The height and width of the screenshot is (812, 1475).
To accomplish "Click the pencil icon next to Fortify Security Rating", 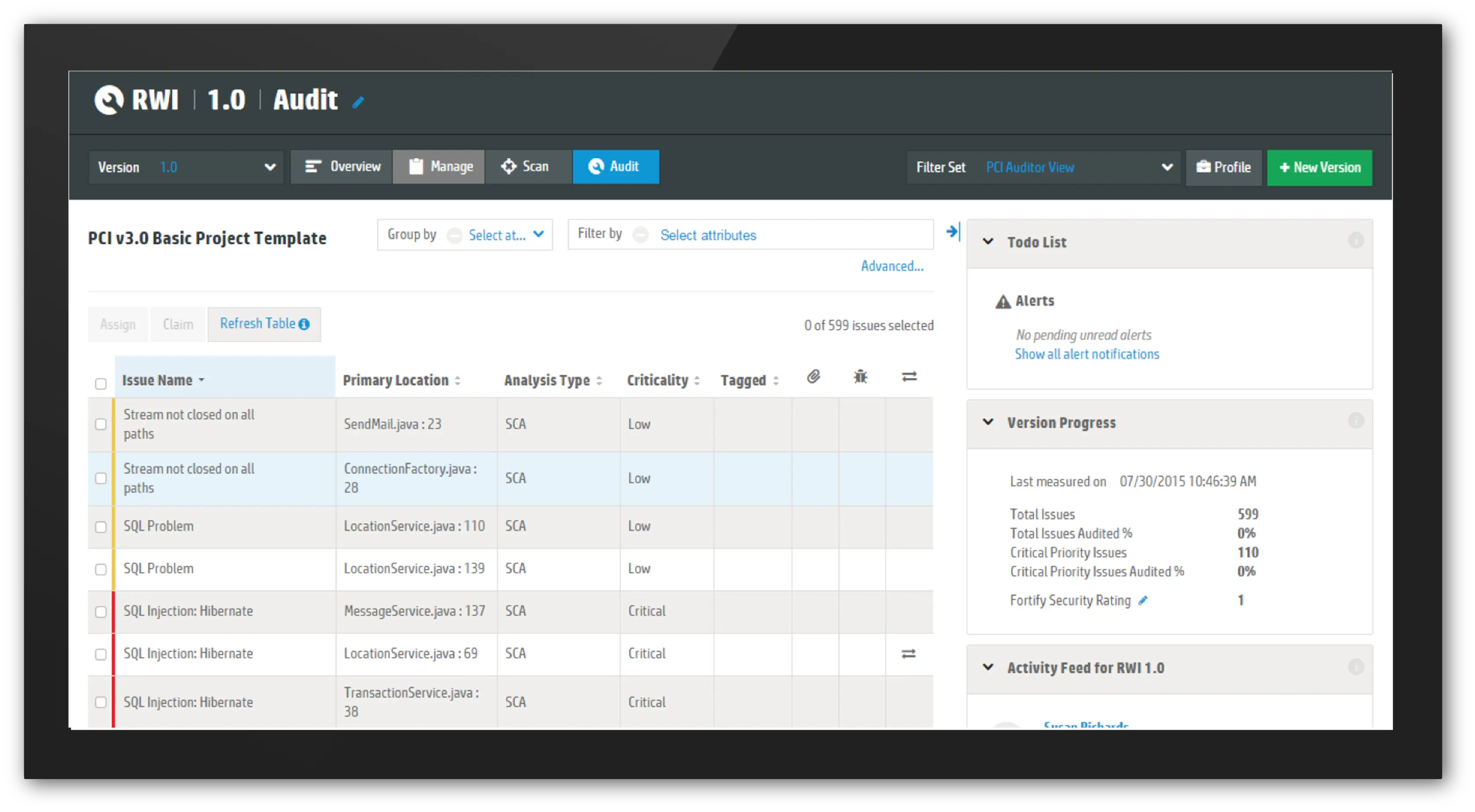I will point(1143,600).
